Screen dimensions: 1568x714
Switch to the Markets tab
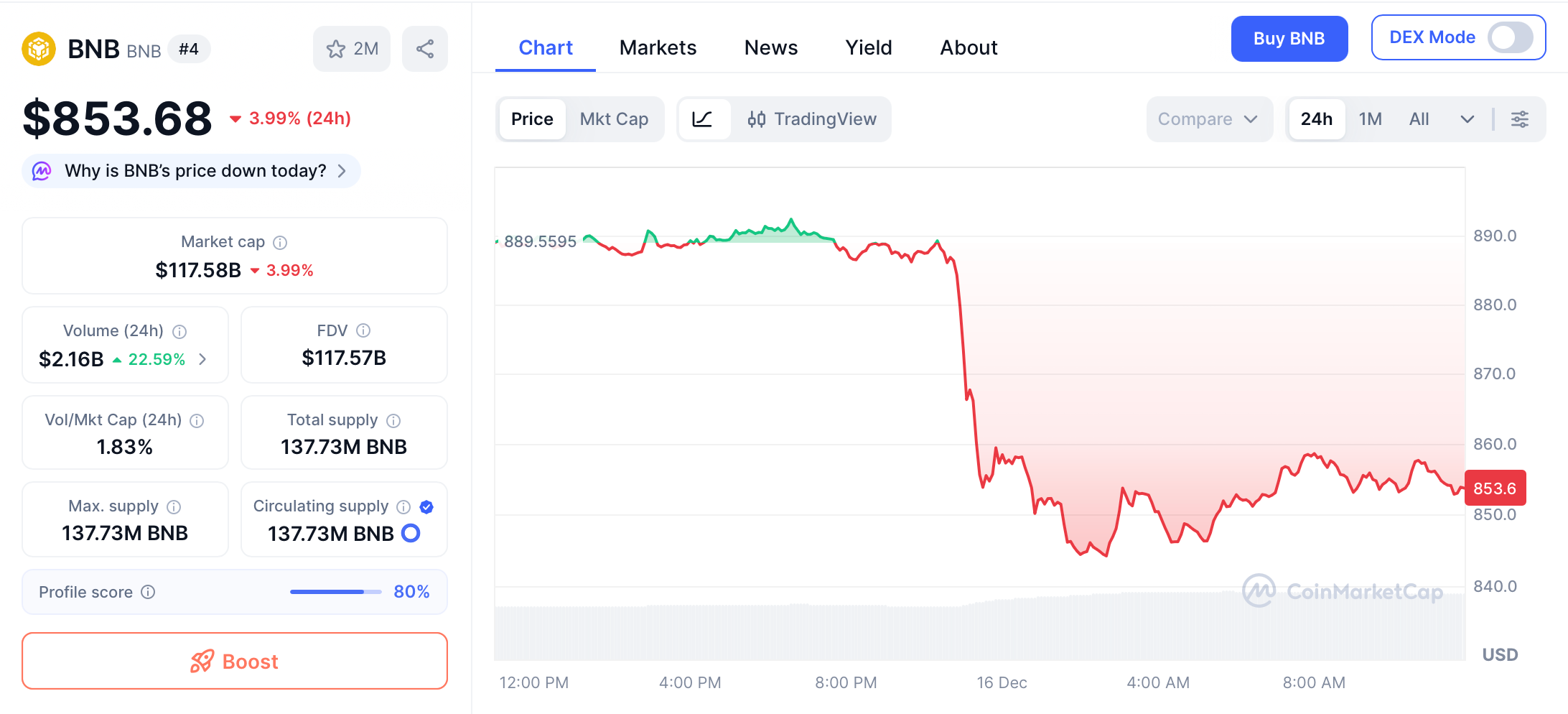pos(657,47)
